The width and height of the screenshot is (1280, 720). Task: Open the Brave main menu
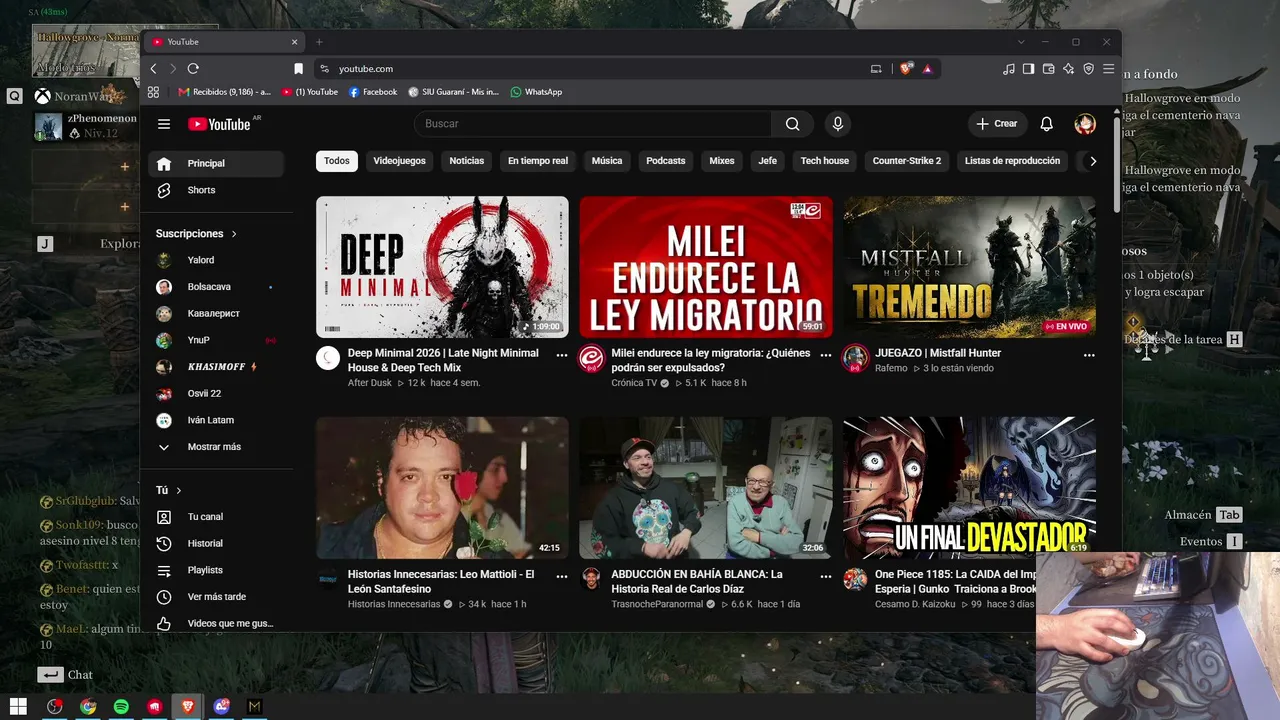(1108, 69)
